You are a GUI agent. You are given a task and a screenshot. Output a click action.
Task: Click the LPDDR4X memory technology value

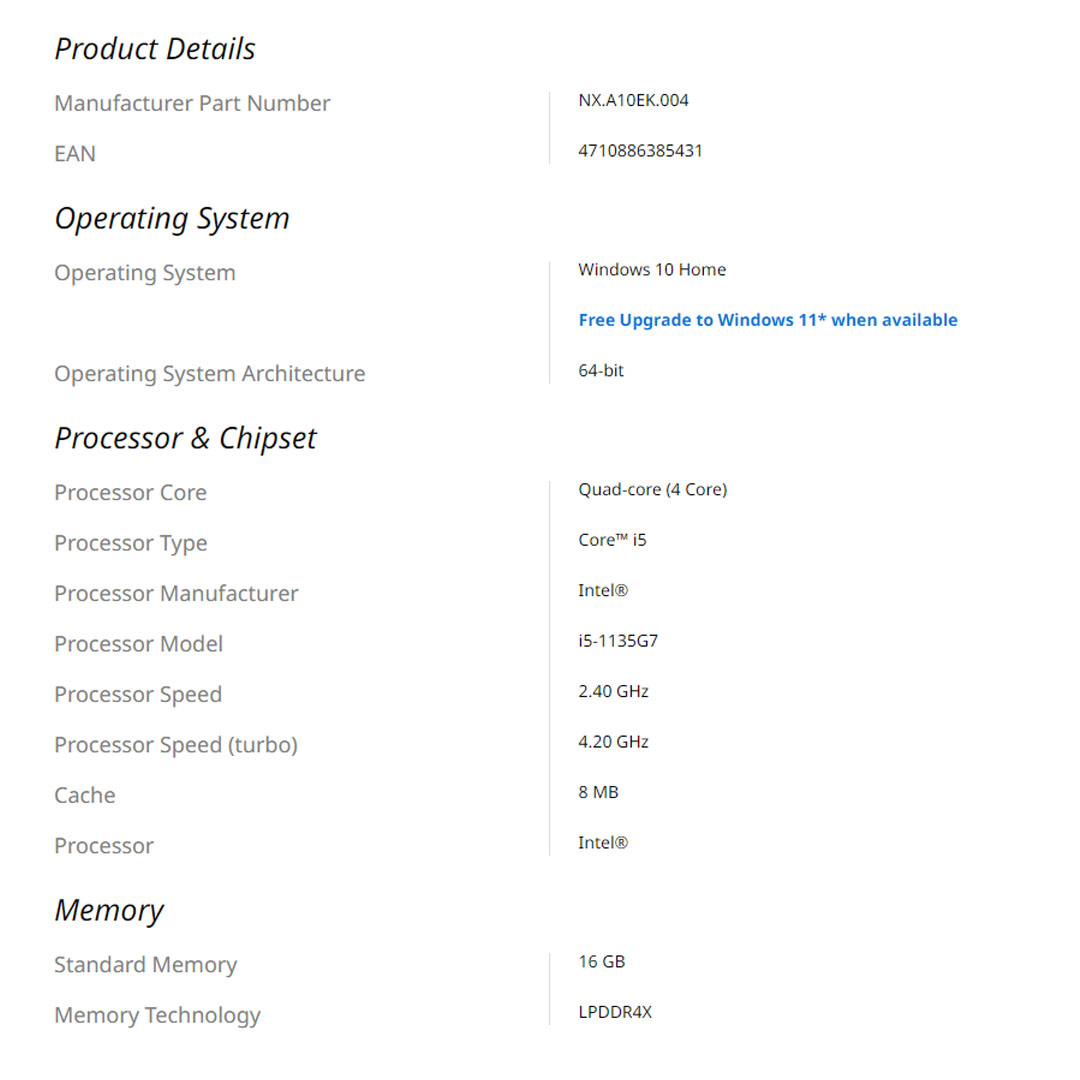[615, 1012]
